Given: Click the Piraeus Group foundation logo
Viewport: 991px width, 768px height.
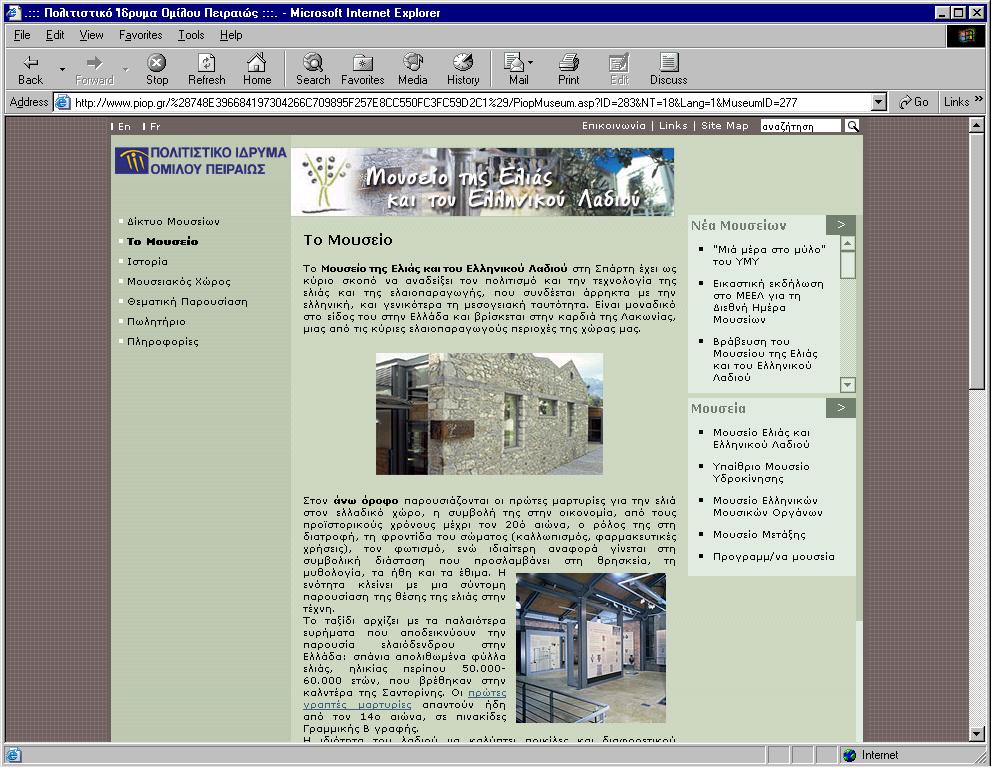Looking at the screenshot, I should [x=200, y=161].
